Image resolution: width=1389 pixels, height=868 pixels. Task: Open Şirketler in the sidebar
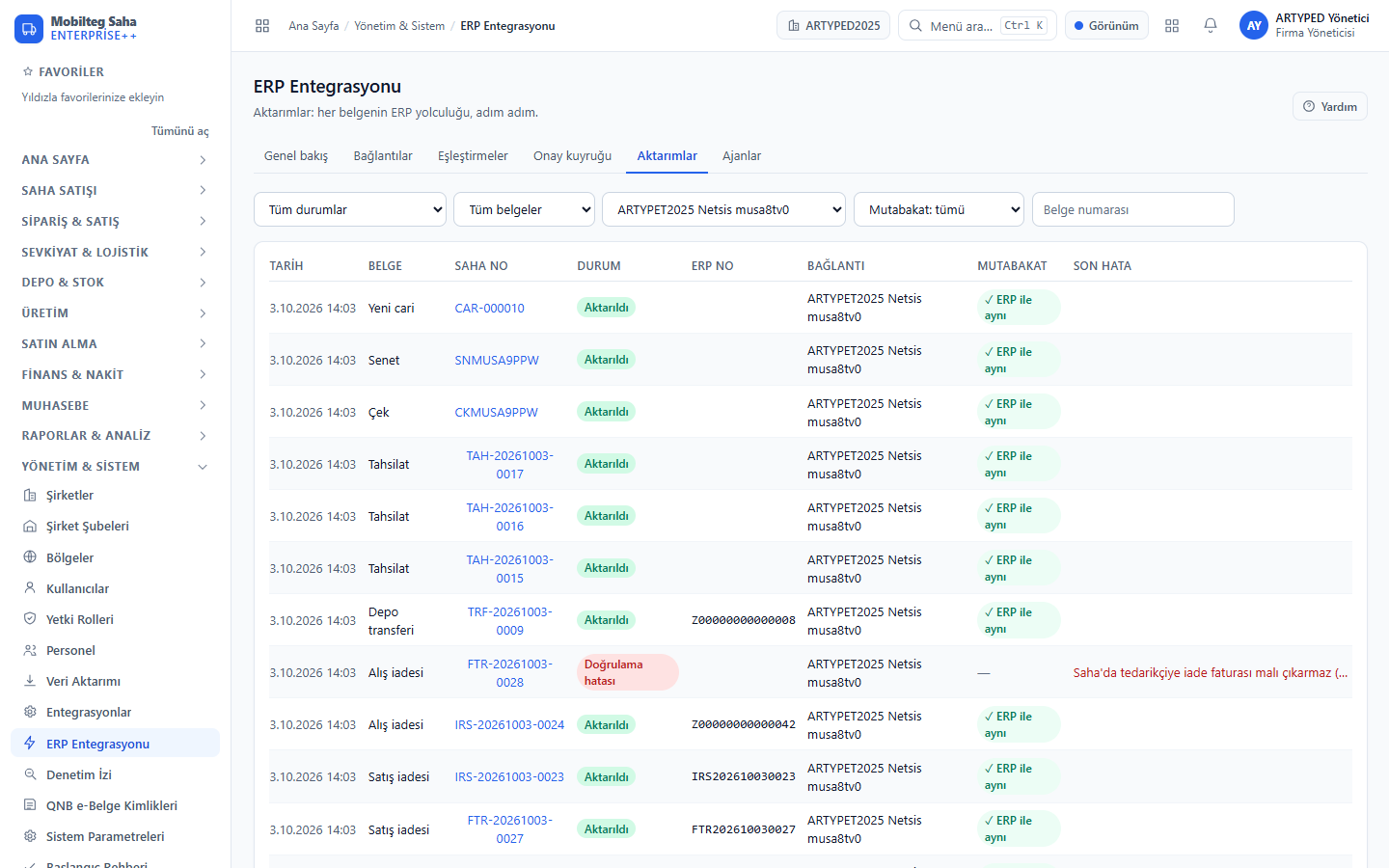coord(115,496)
